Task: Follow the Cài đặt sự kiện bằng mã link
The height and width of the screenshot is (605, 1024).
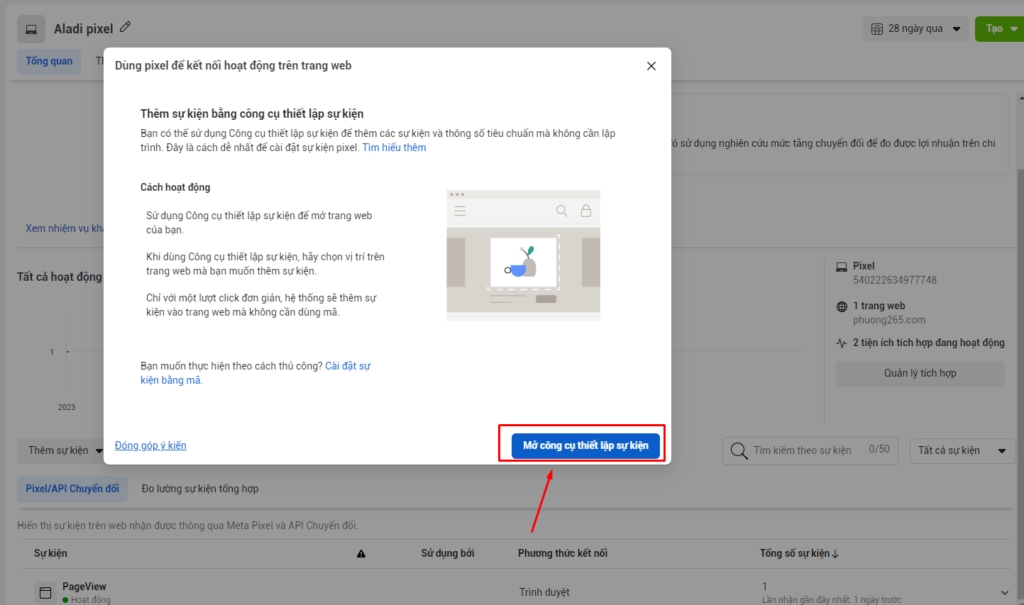Action: 348,366
